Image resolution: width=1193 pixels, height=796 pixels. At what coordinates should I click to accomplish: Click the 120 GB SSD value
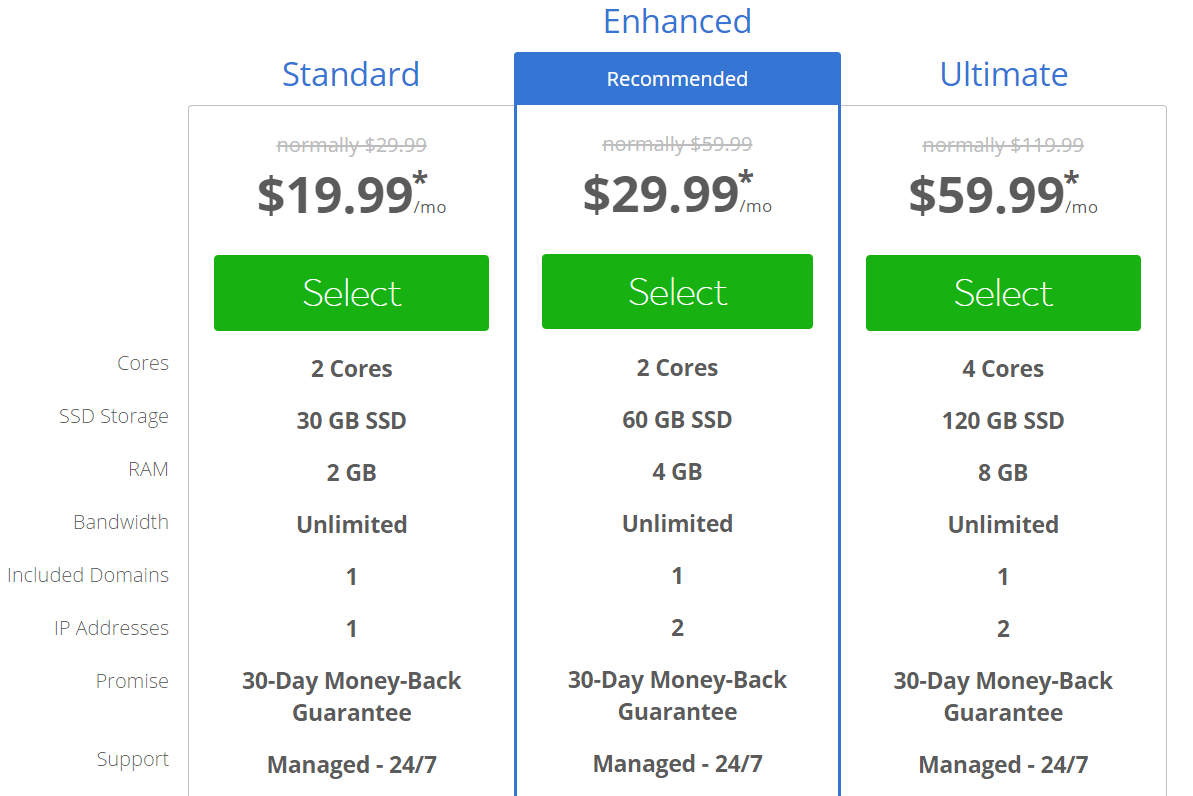1003,421
